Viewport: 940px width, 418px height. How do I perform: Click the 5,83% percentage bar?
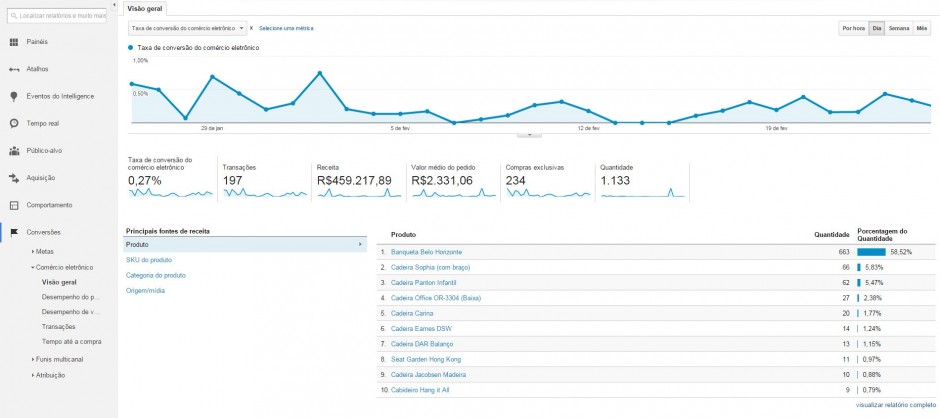click(x=859, y=267)
